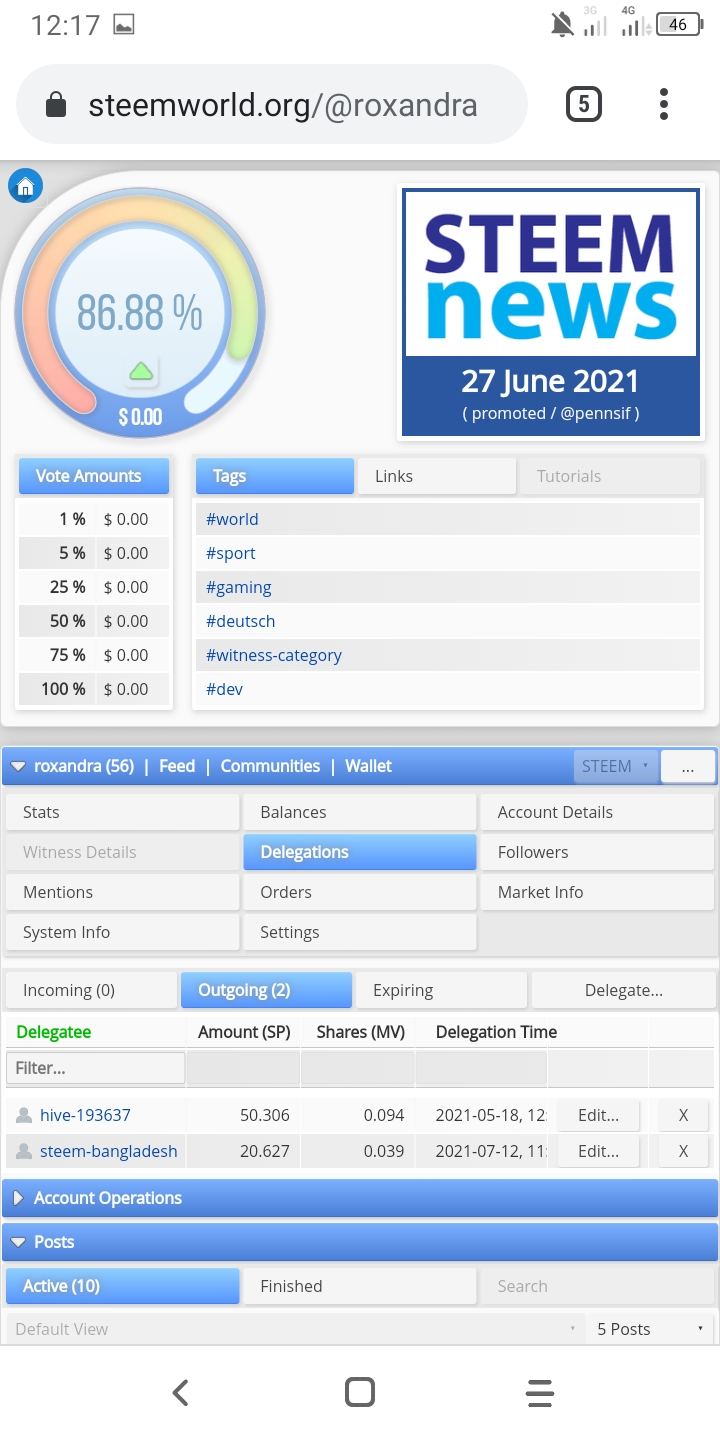The height and width of the screenshot is (1440, 720).
Task: Open the #gaming tag
Action: (x=238, y=587)
